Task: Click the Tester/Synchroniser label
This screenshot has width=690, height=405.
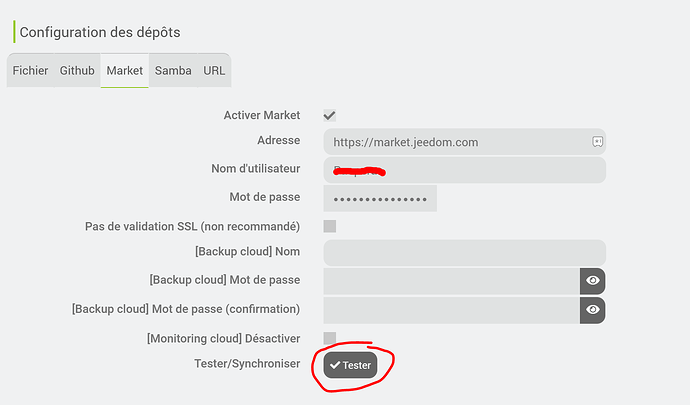Action: pyautogui.click(x=247, y=364)
